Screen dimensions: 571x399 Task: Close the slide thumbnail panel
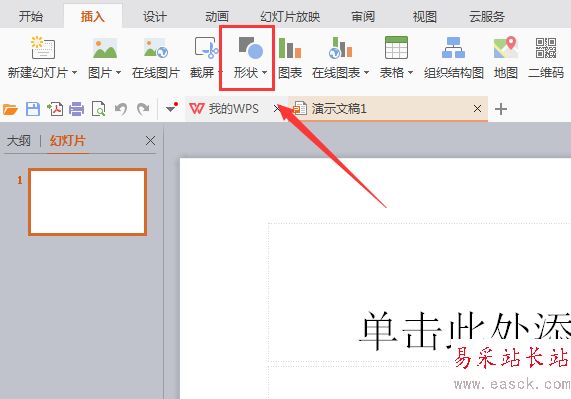click(x=150, y=141)
